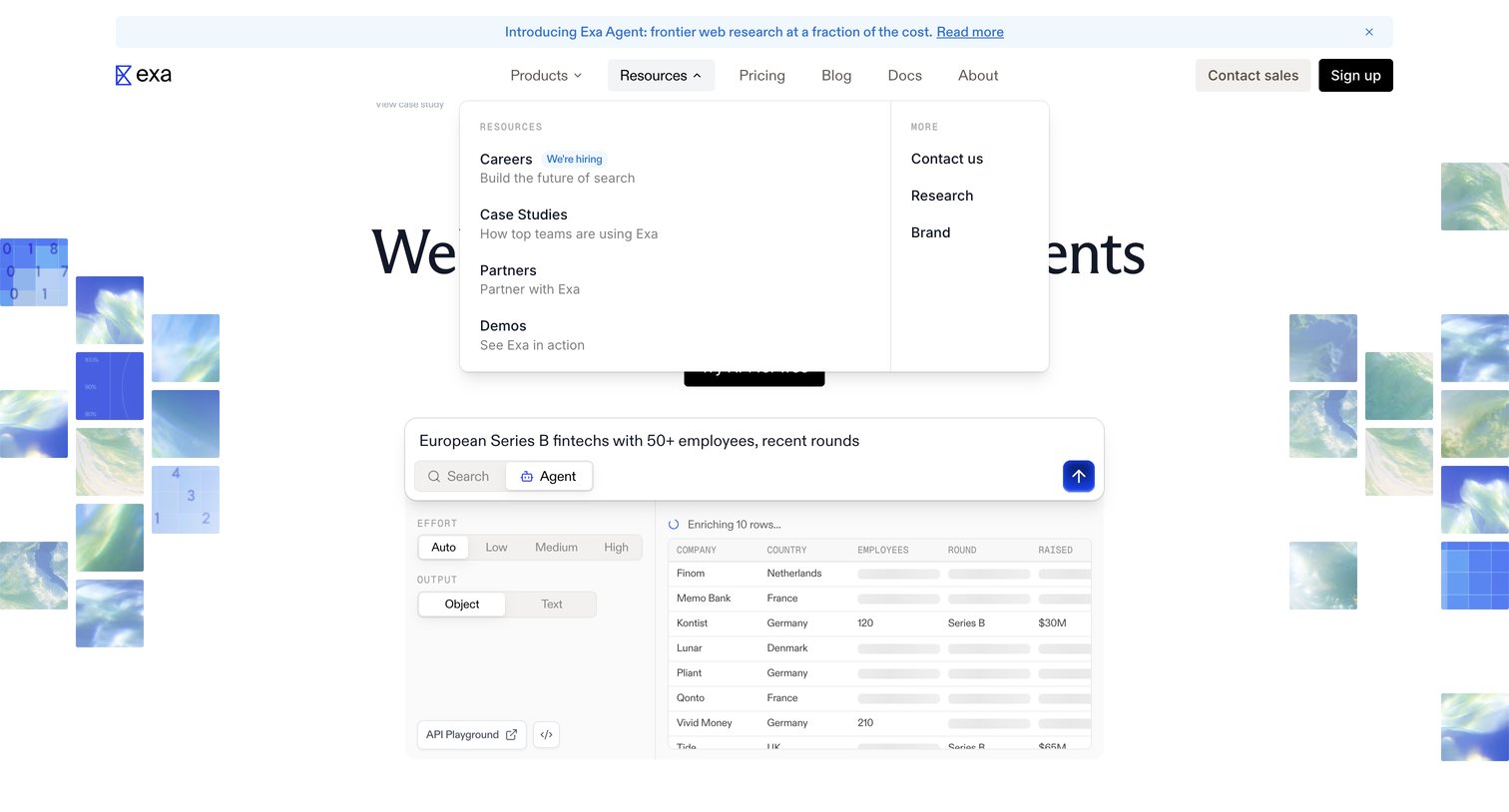Set effort to Low
1509x812 pixels.
[x=497, y=548]
